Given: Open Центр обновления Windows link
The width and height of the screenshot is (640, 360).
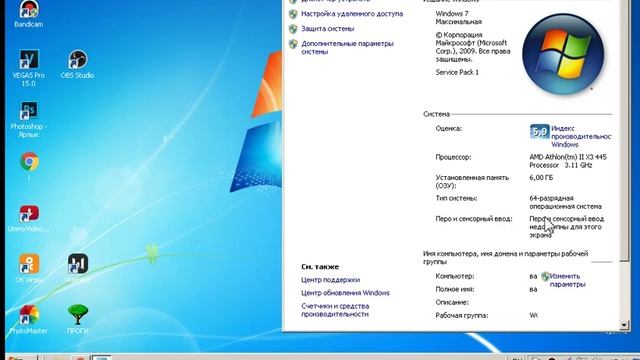Looking at the screenshot, I should pyautogui.click(x=345, y=293).
